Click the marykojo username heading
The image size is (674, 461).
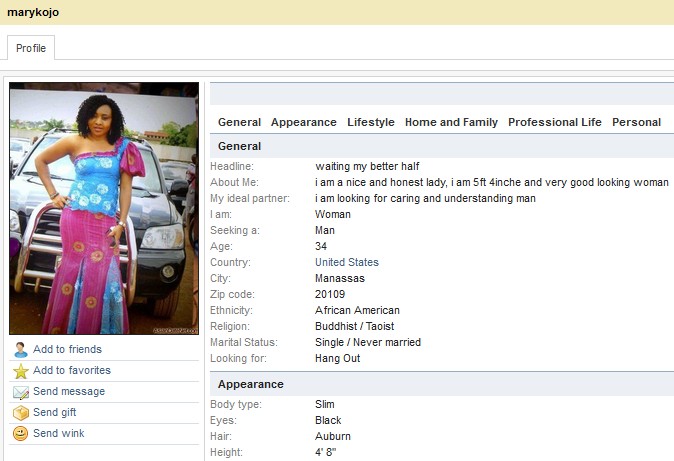point(33,12)
